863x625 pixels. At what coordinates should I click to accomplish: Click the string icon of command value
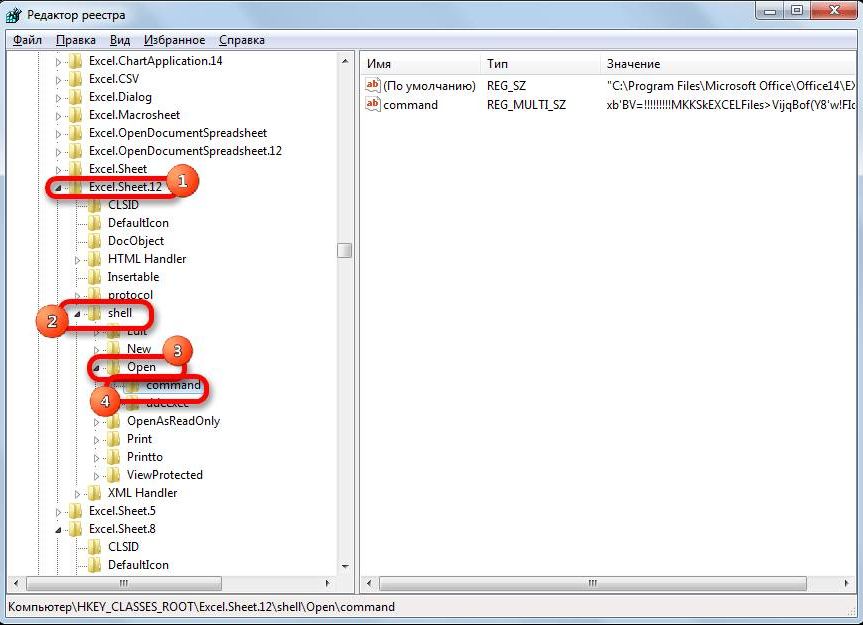tap(373, 105)
